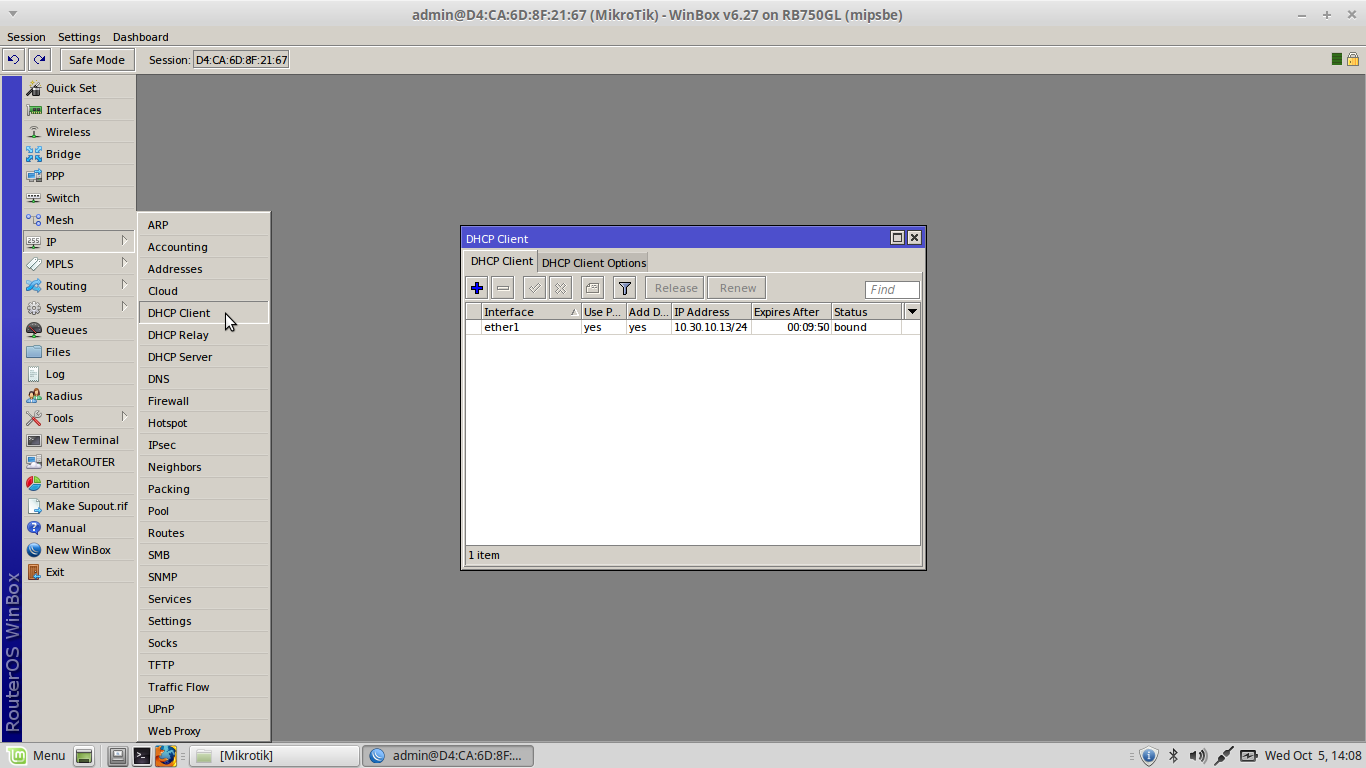
Task: Click the redo arrow icon
Action: point(40,60)
